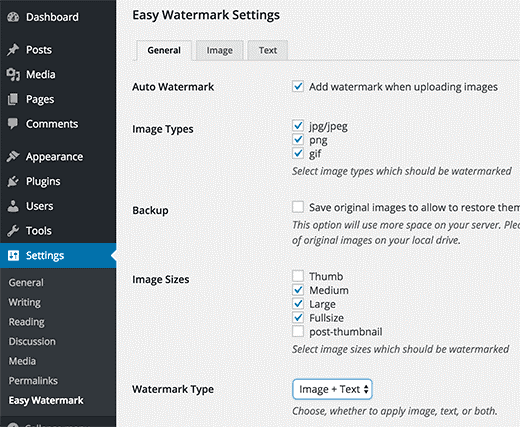The height and width of the screenshot is (427, 520).
Task: Check the post-thumbnail image size box
Action: (298, 331)
